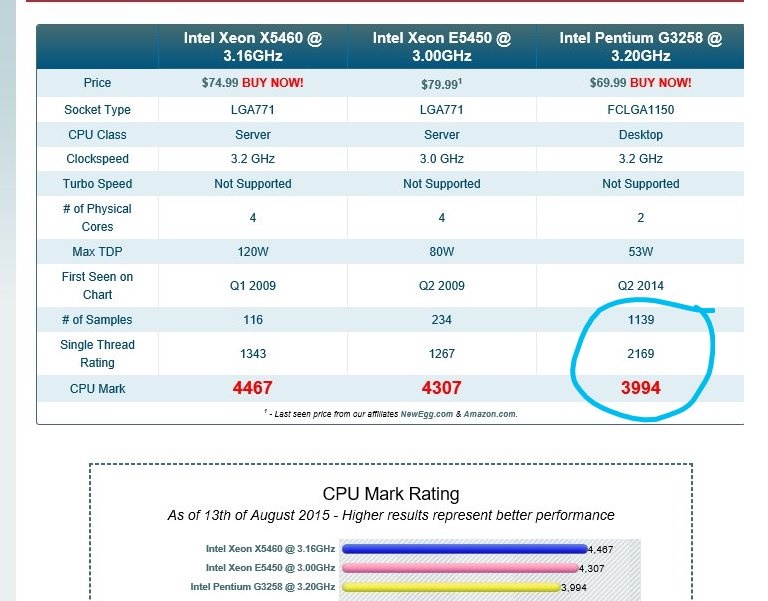Click FCLGA1150 socket value
This screenshot has height=601, width=768.
click(641, 110)
